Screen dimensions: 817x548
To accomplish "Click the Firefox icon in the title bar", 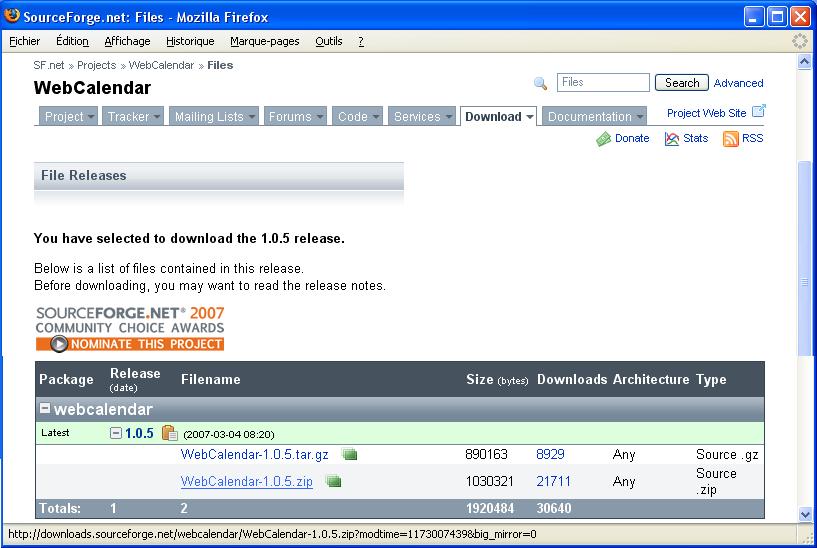I will click(x=12, y=16).
